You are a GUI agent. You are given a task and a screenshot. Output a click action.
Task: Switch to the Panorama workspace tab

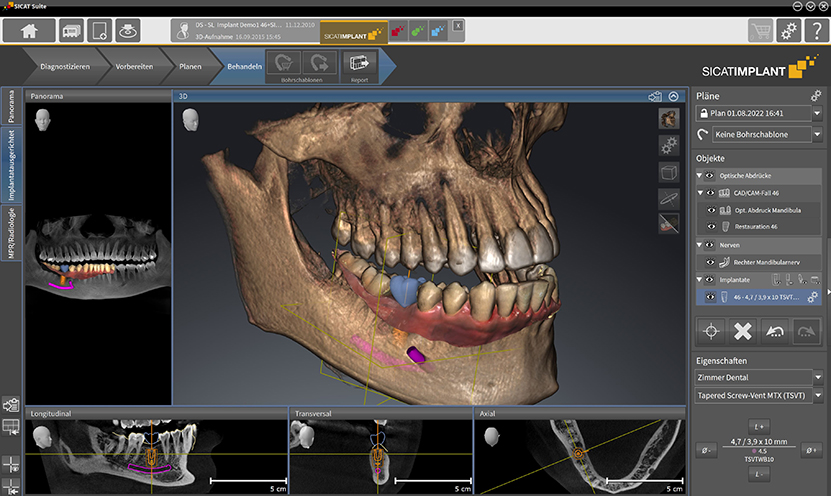click(11, 106)
